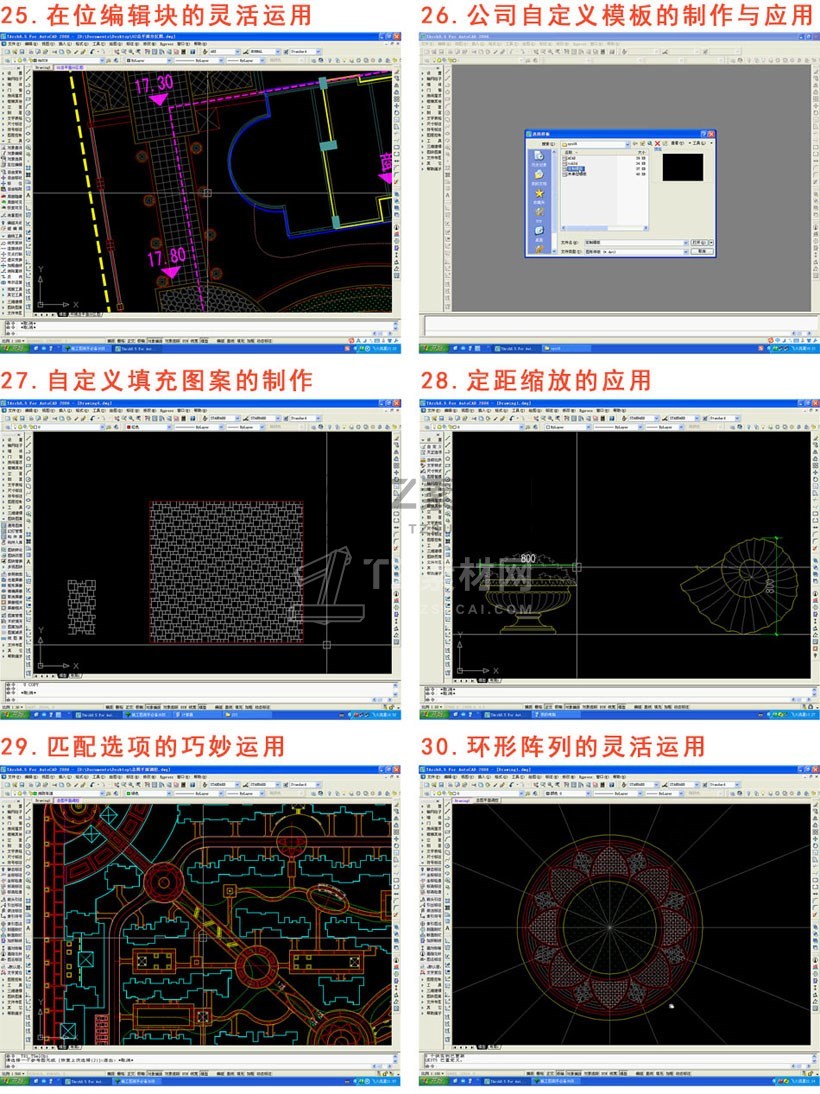The height and width of the screenshot is (1094, 820).
Task: Open the 编辑 menu in screenshot 25
Action: pyautogui.click(x=31, y=44)
